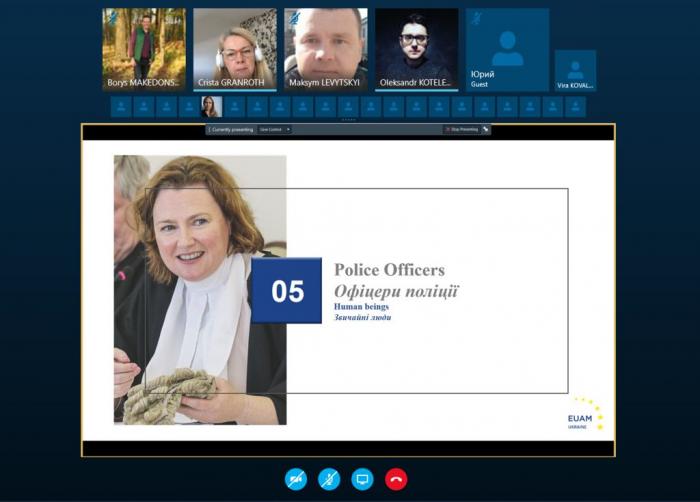Open the share screen options
The height and width of the screenshot is (502, 700).
pos(363,479)
